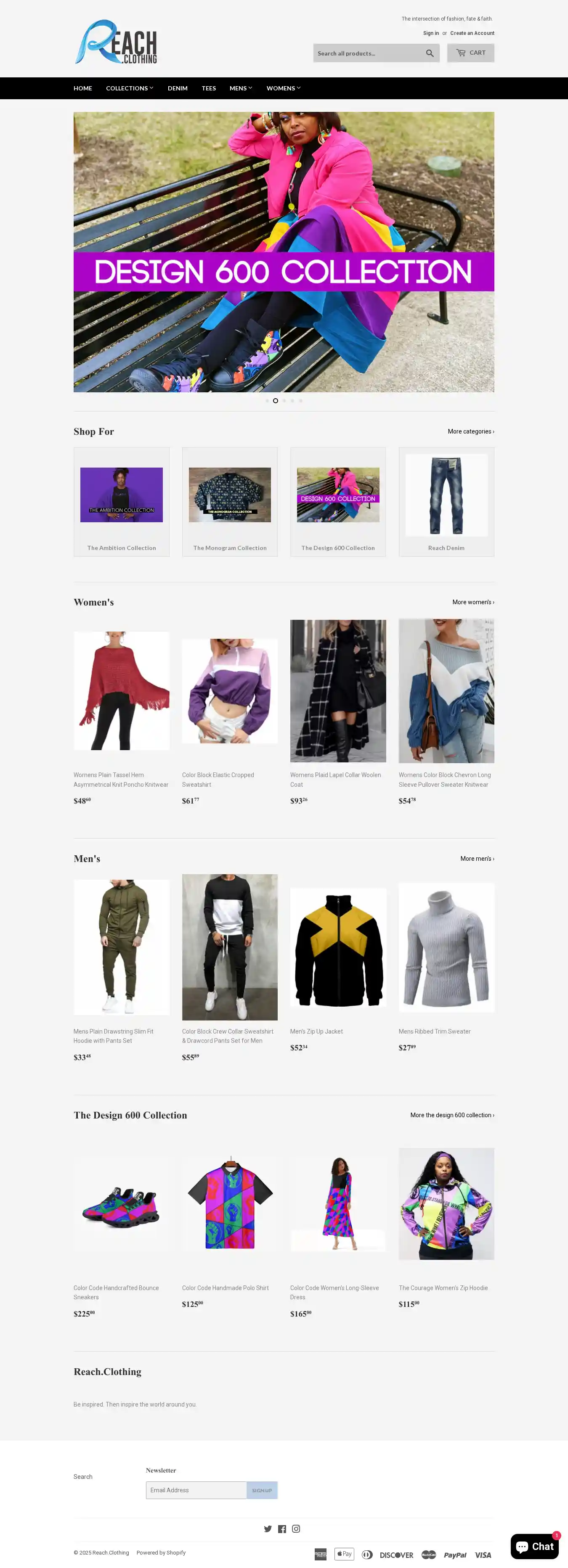The height and width of the screenshot is (1568, 568).
Task: Open the Facebook social icon
Action: coord(282,1528)
